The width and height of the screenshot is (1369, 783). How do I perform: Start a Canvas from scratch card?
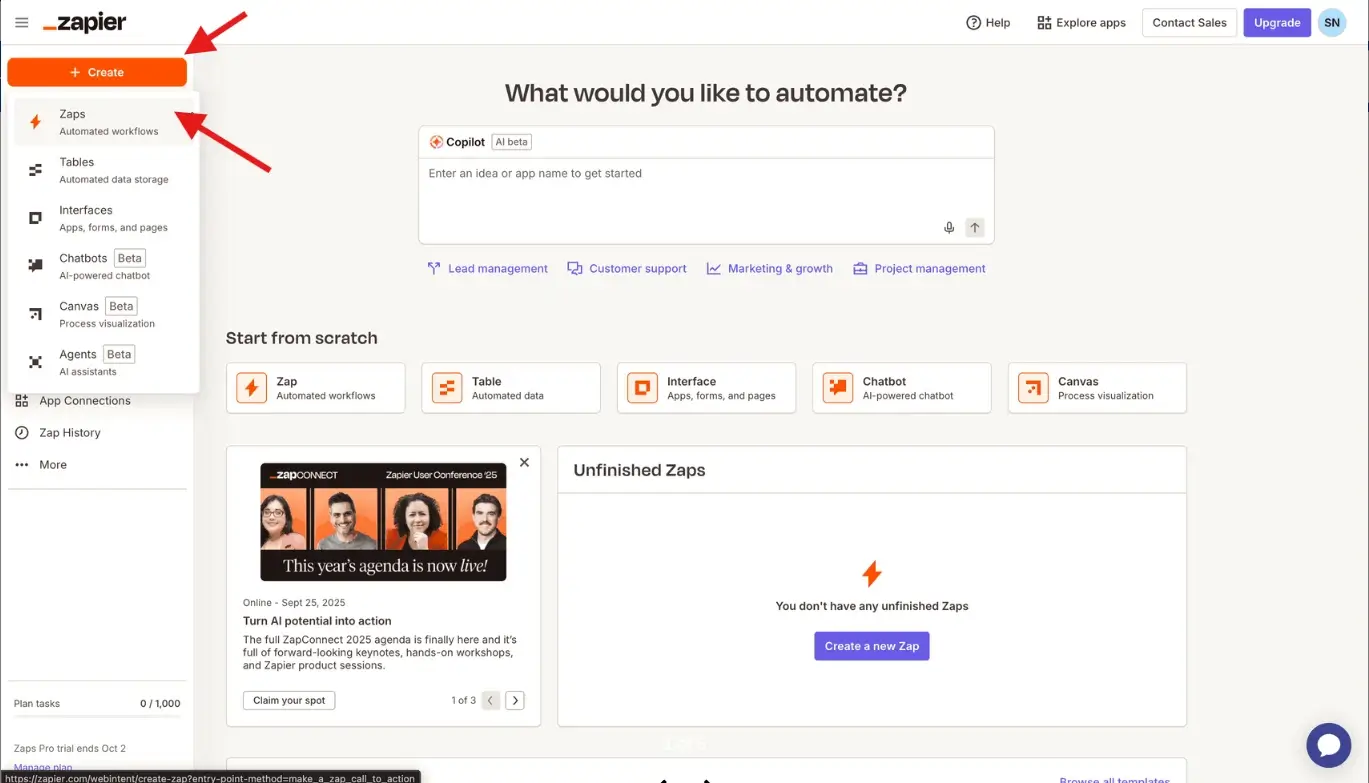coord(1098,388)
